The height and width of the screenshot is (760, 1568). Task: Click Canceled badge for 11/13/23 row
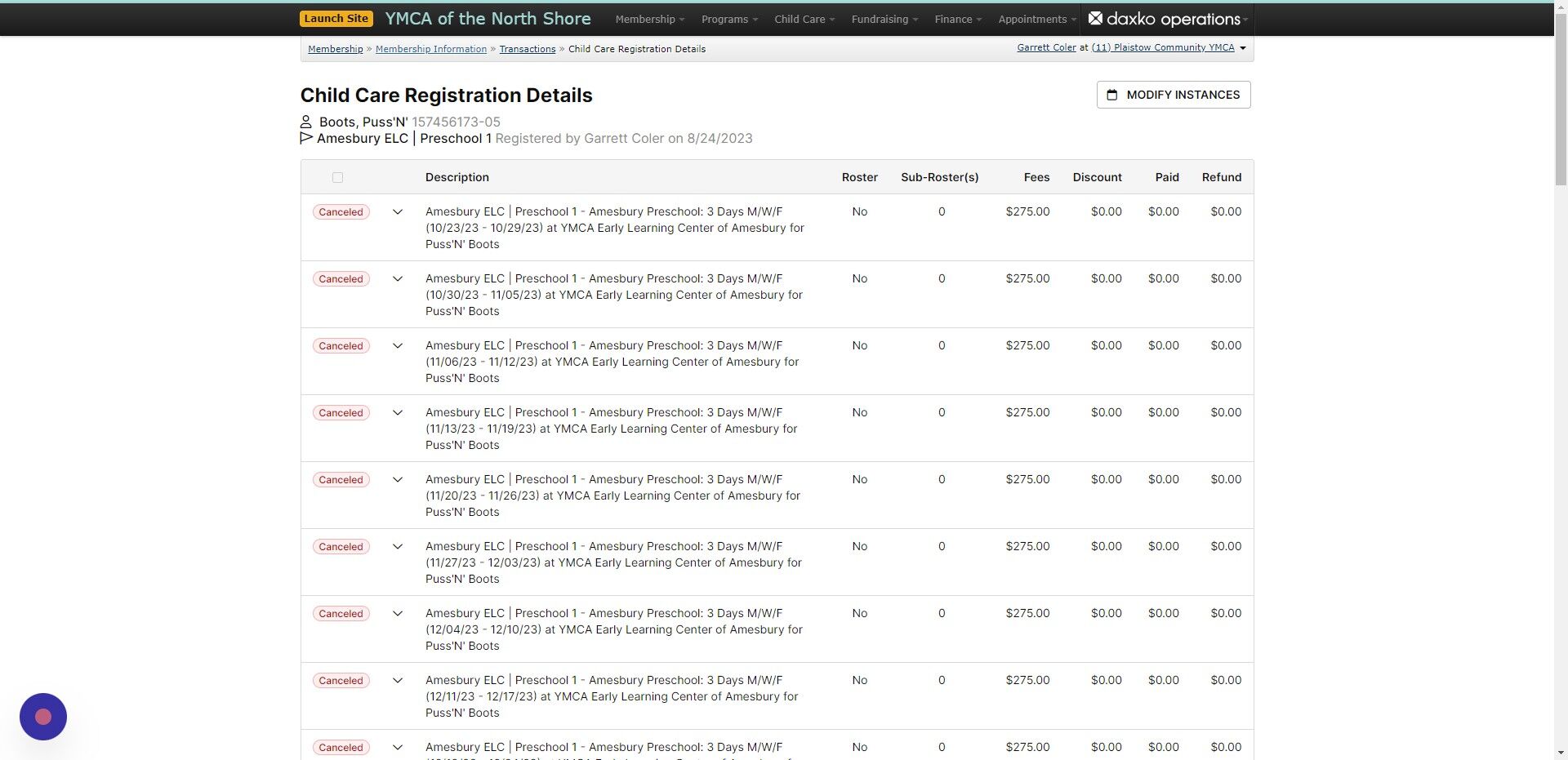tap(341, 413)
